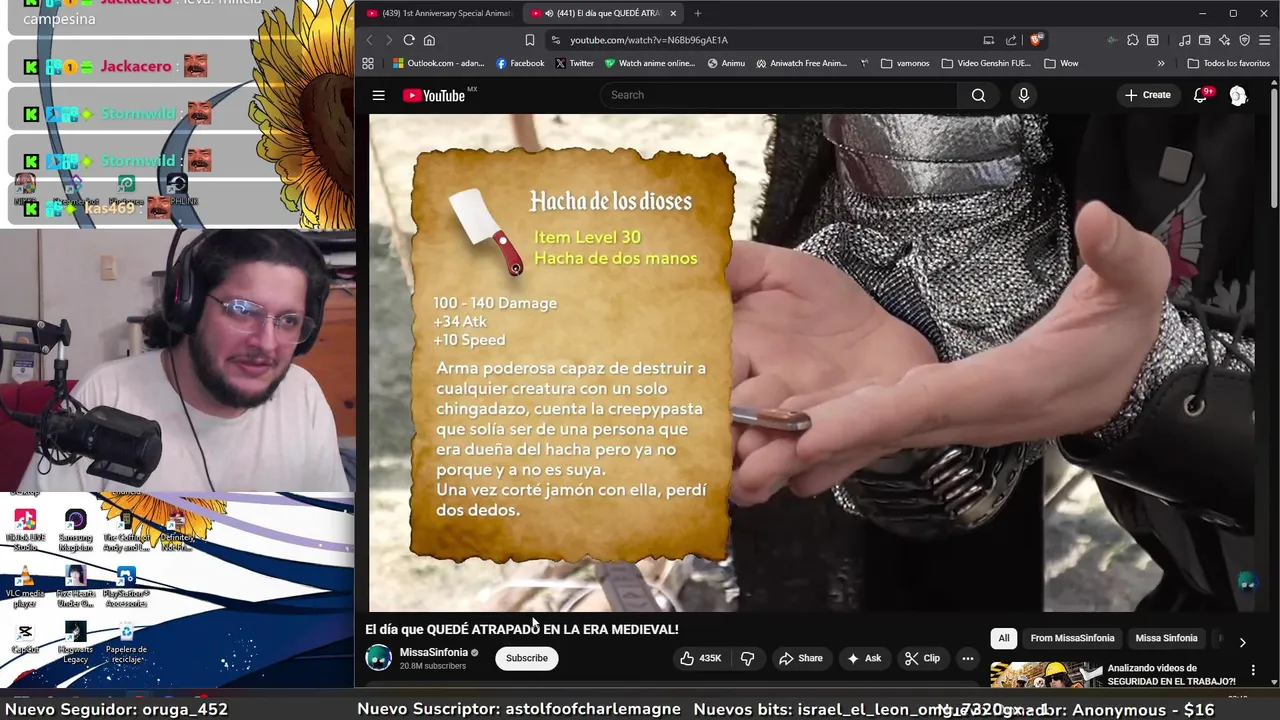Select the All filter chip
The width and height of the screenshot is (1280, 720).
[1004, 638]
